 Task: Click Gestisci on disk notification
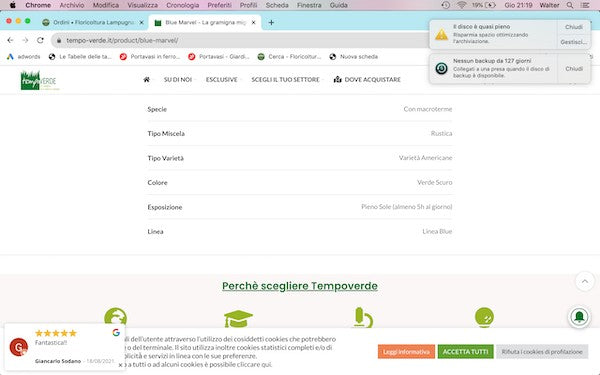tap(574, 42)
